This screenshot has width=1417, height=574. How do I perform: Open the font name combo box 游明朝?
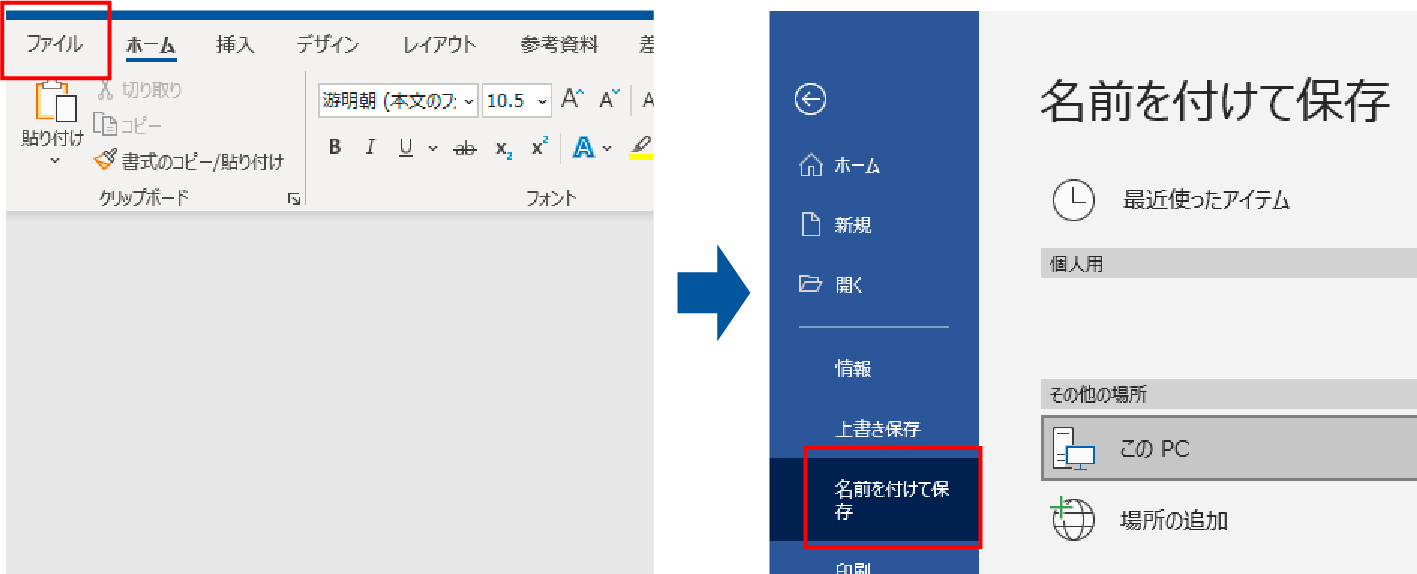[x=398, y=101]
